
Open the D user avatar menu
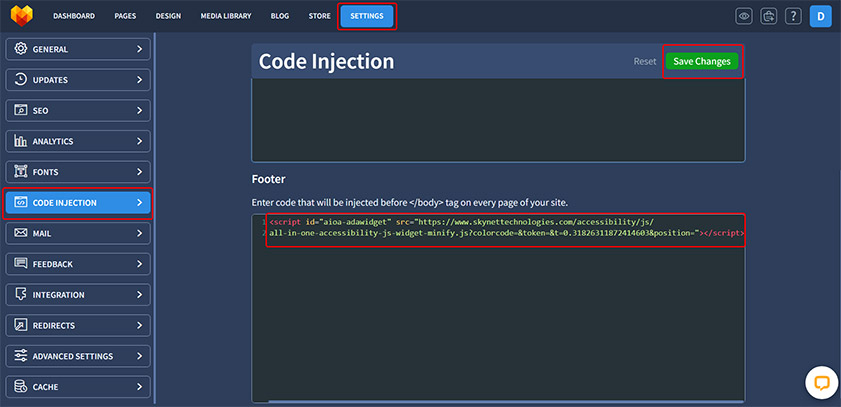pyautogui.click(x=821, y=16)
